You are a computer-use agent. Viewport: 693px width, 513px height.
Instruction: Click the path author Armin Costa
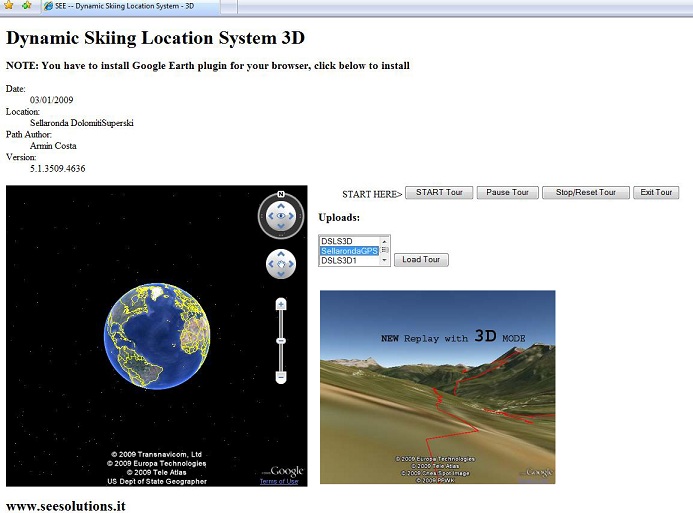(x=53, y=146)
